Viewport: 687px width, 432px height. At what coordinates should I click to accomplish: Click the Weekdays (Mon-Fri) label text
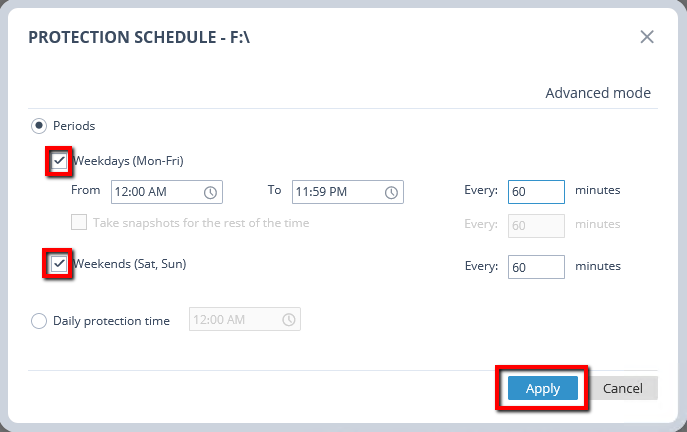(x=128, y=161)
